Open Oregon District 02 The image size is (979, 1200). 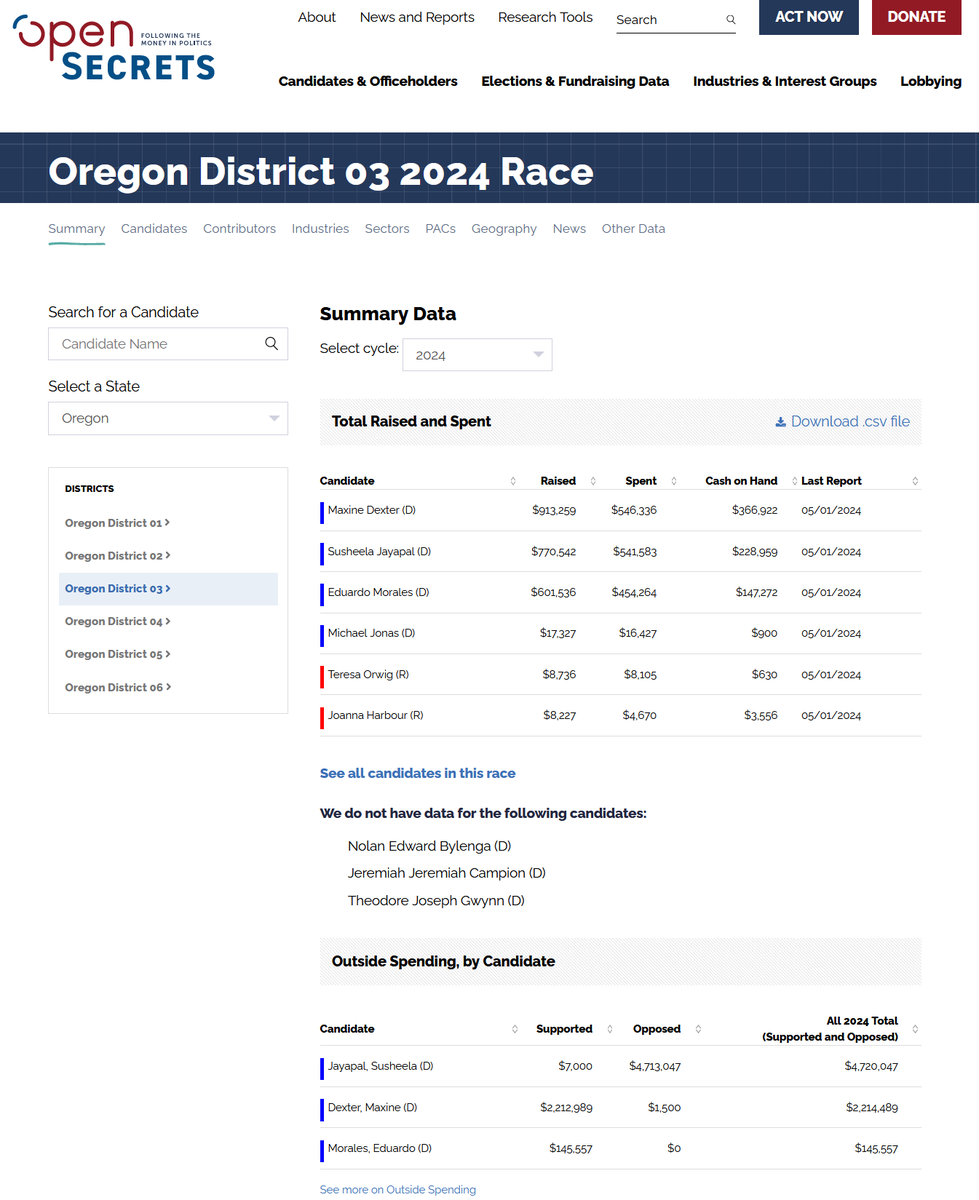[117, 556]
